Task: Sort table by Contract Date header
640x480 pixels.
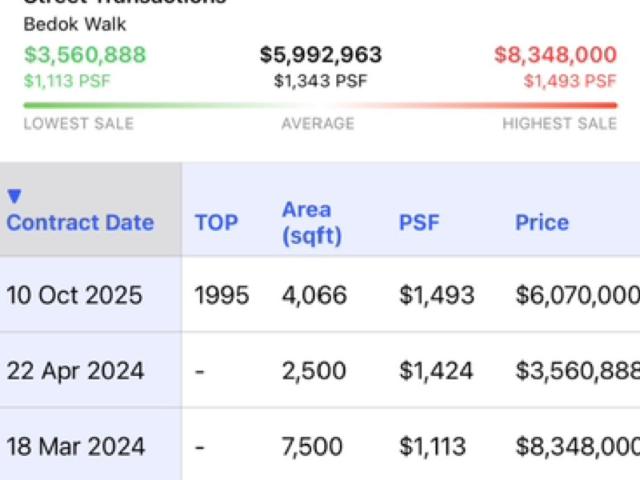Action: tap(80, 222)
